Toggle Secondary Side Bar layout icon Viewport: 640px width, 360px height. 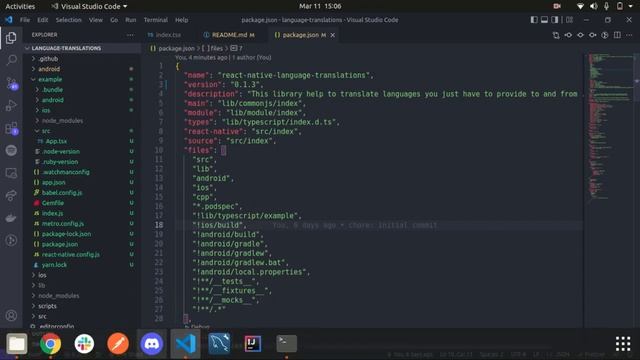pos(554,20)
